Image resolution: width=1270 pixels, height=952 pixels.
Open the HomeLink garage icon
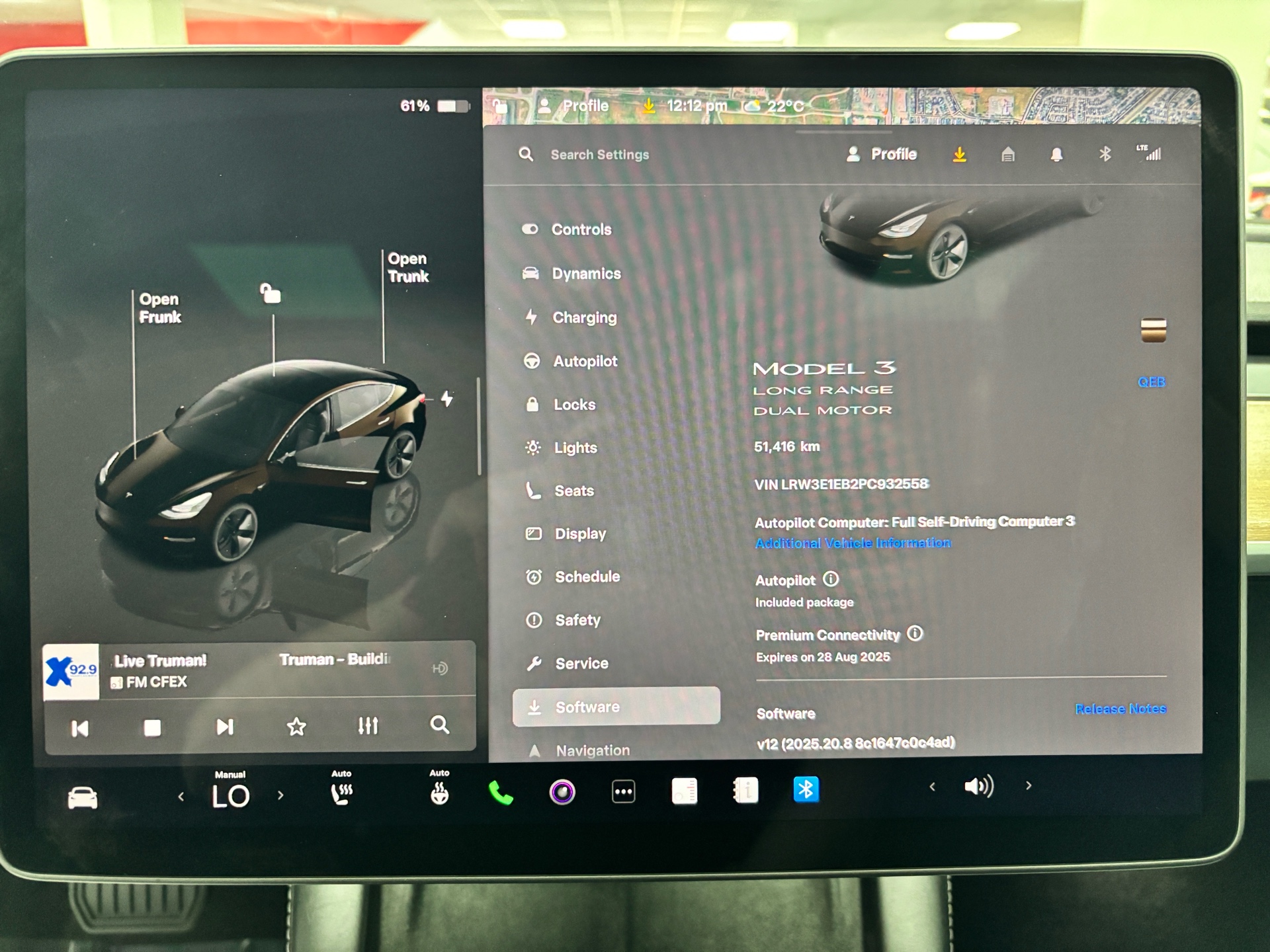(1008, 155)
